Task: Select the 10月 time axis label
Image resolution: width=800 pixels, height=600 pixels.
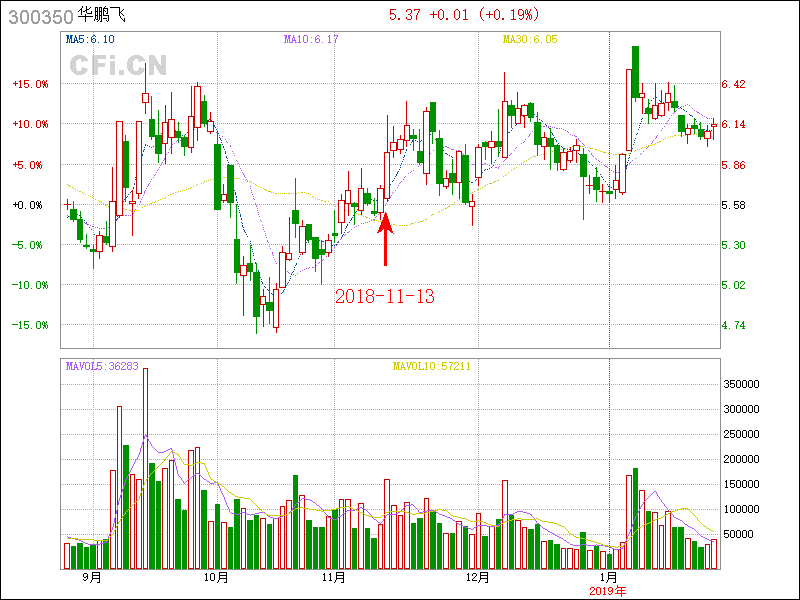Action: coord(216,578)
